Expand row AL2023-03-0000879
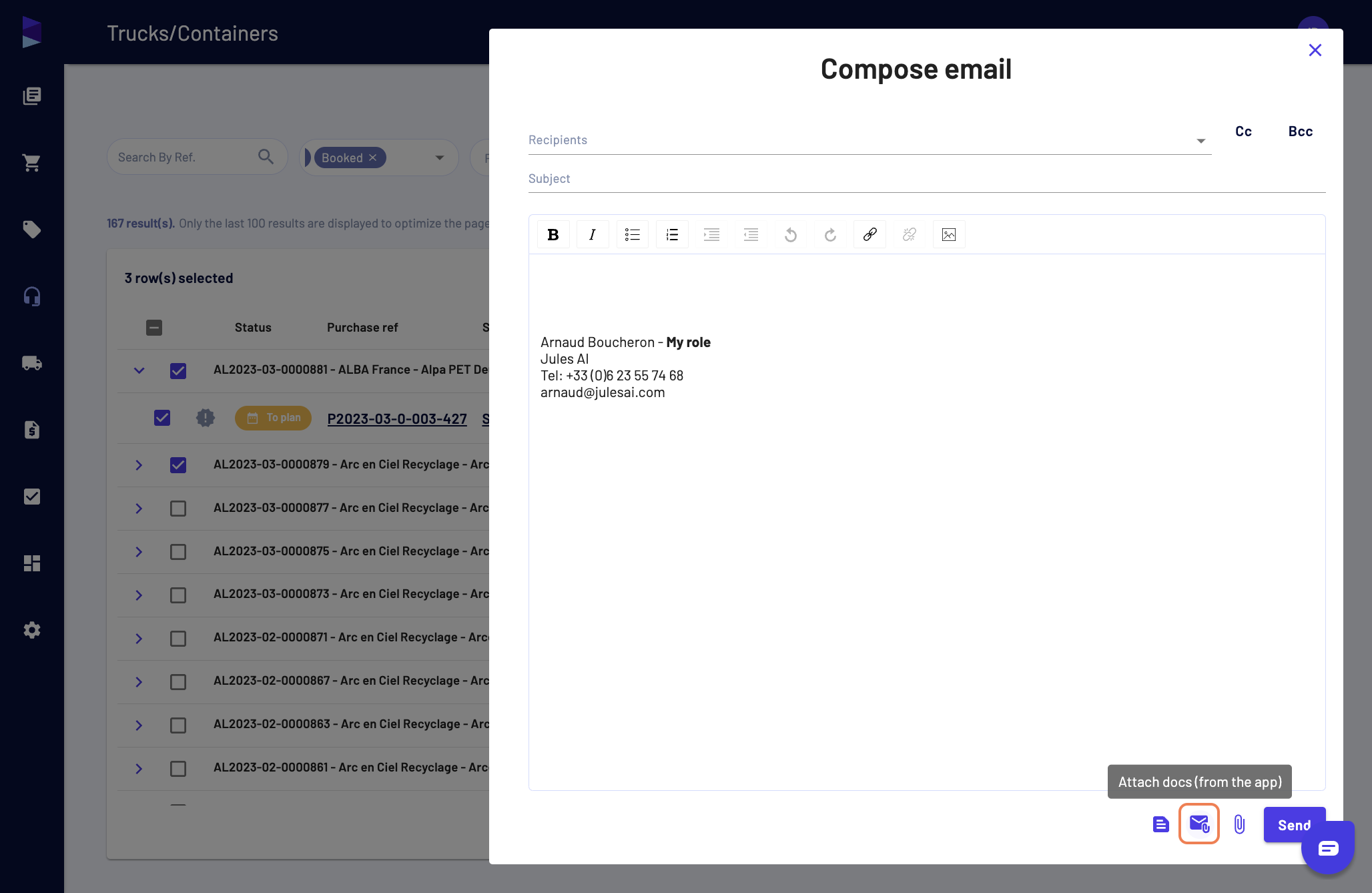 tap(139, 465)
